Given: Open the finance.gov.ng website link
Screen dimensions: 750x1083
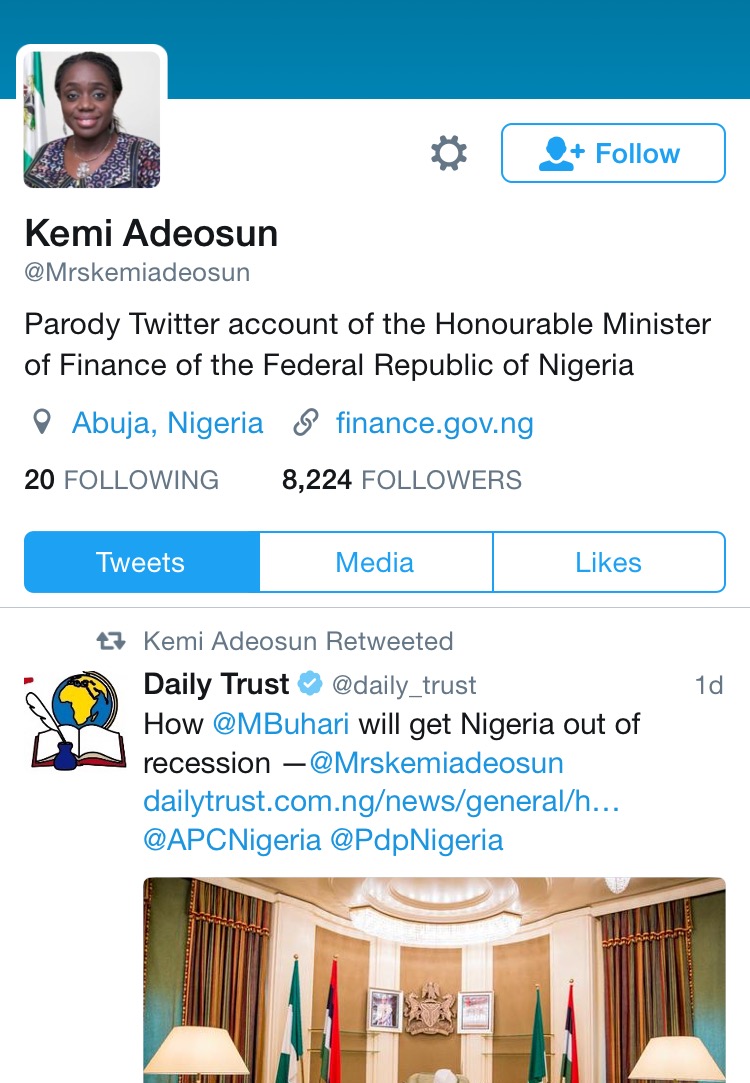Looking at the screenshot, I should click(x=434, y=423).
